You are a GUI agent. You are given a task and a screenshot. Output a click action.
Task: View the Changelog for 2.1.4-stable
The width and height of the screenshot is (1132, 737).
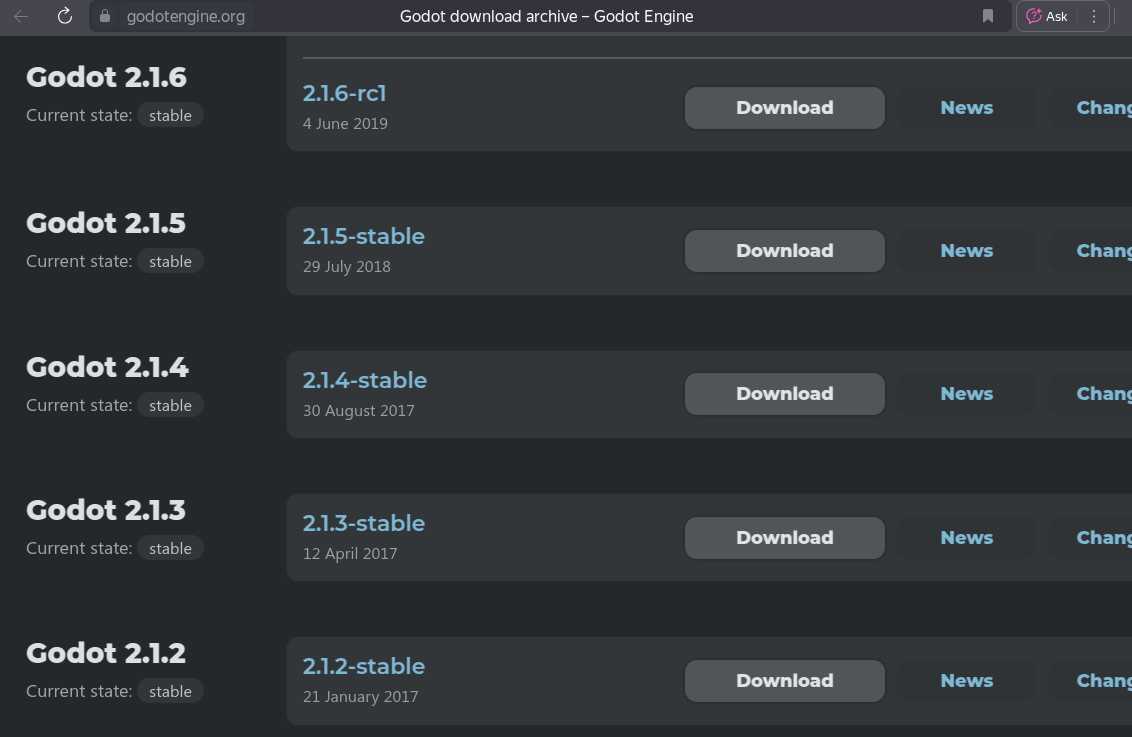pyautogui.click(x=1103, y=394)
